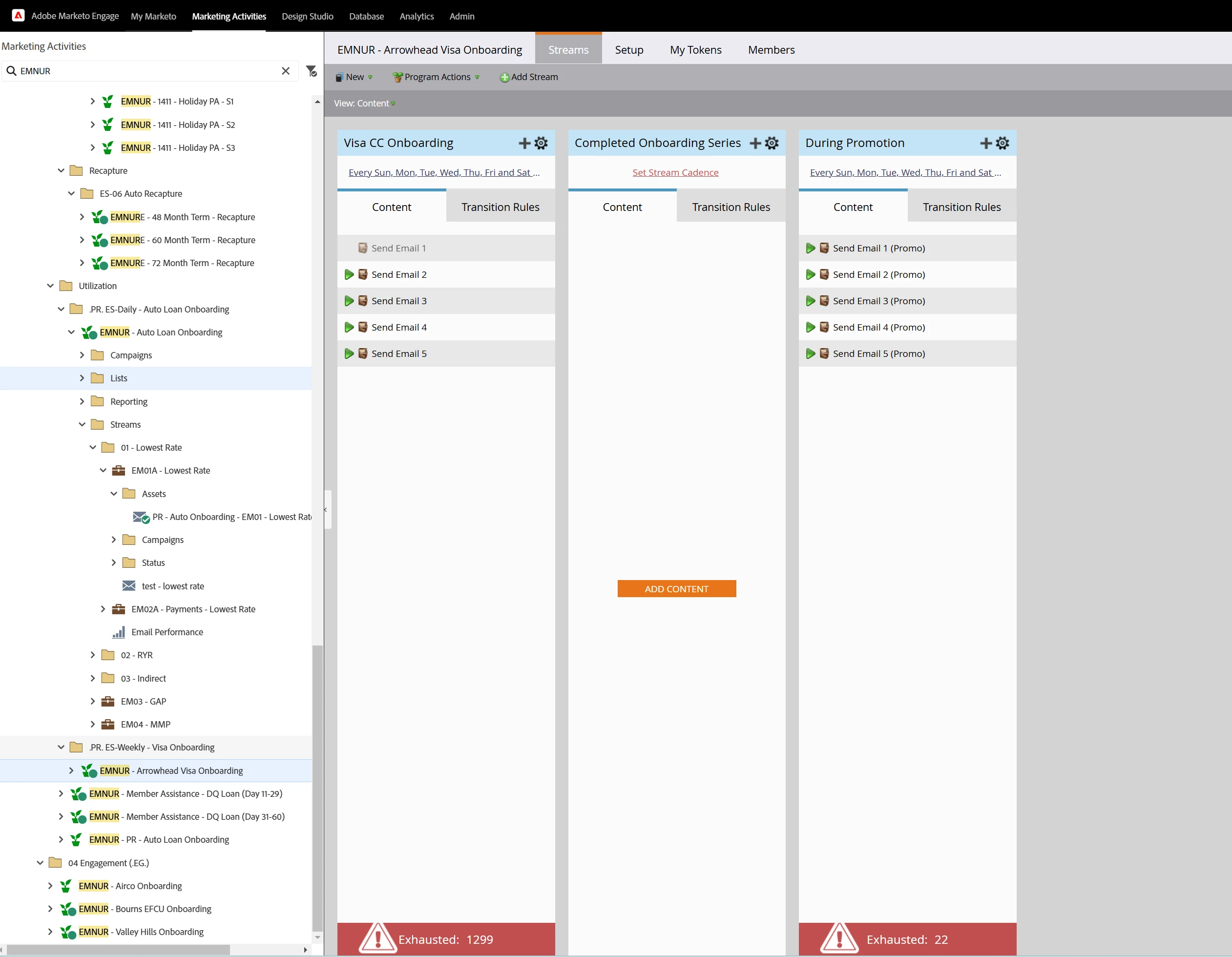Viewport: 1232px width, 957px height.
Task: Toggle the green activation arrow for Send Email 5
Action: point(349,354)
